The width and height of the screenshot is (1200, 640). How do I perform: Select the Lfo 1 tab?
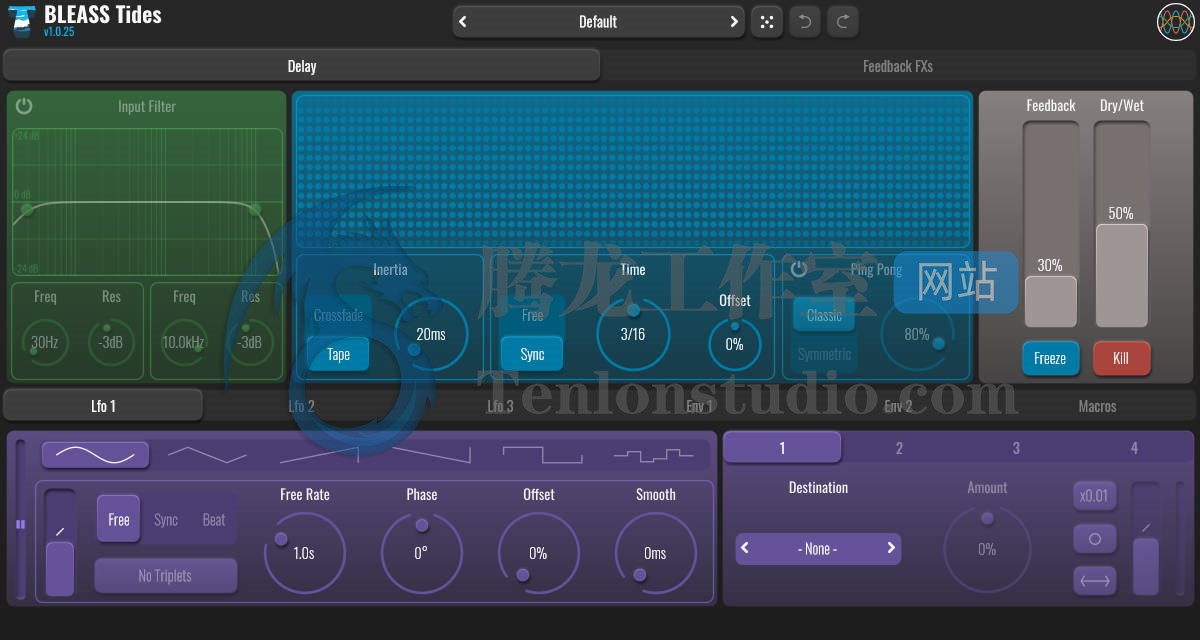103,406
